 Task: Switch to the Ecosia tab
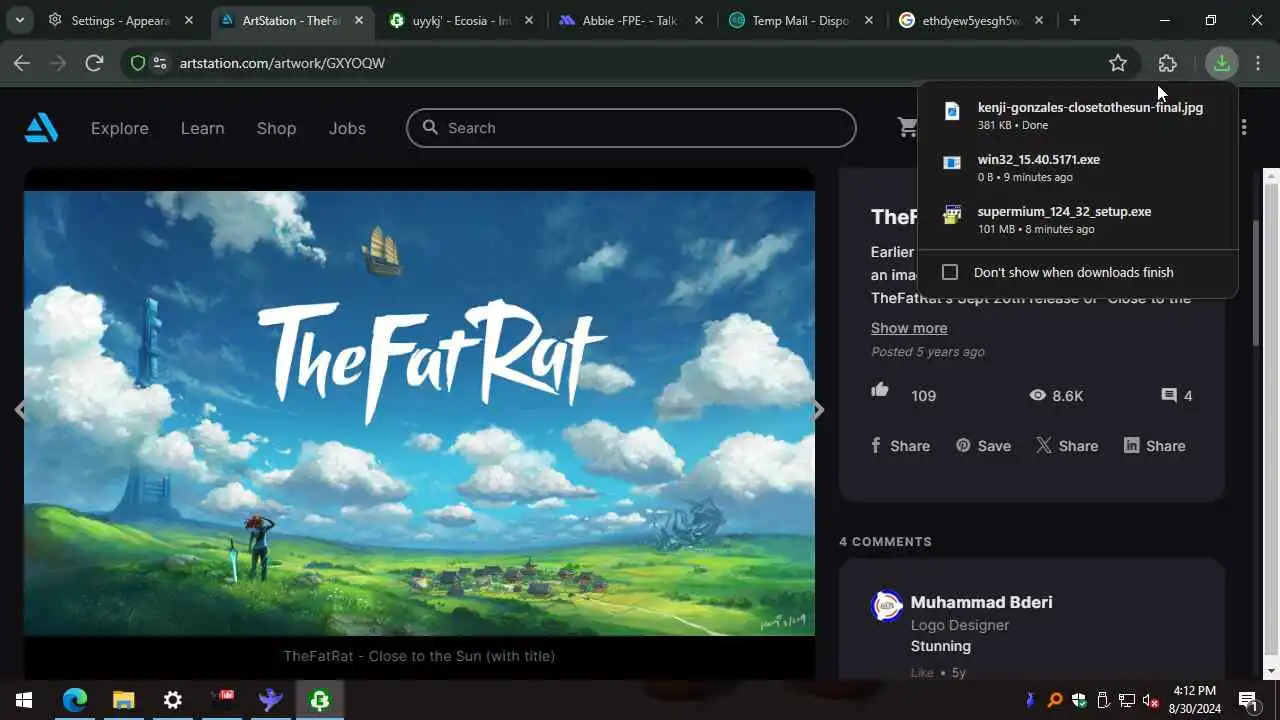tap(462, 20)
